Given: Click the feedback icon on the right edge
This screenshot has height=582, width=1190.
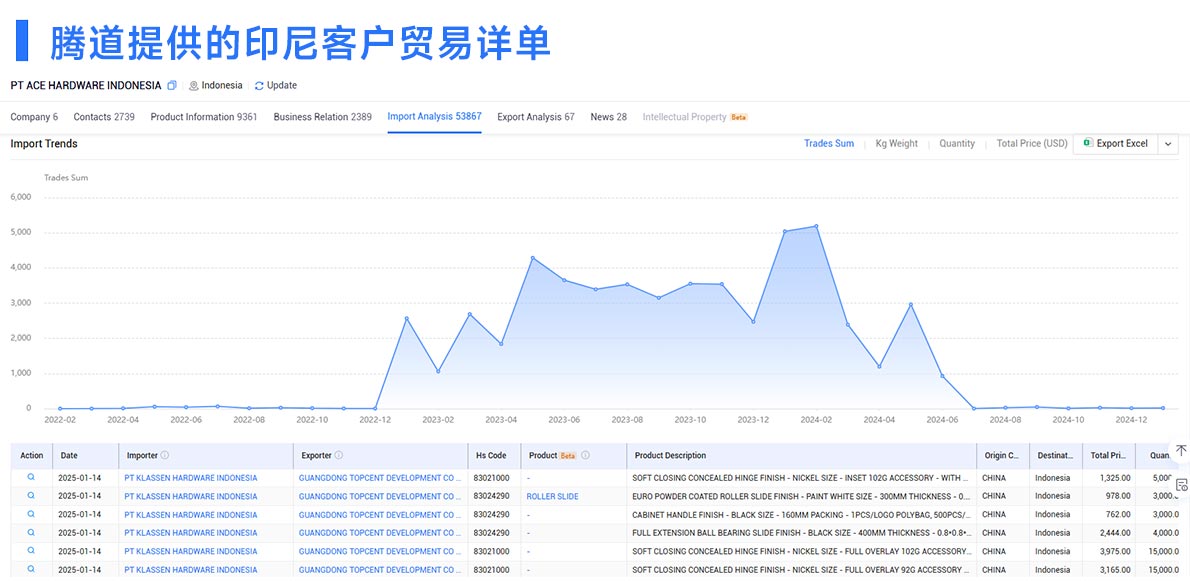Looking at the screenshot, I should click(x=1181, y=484).
